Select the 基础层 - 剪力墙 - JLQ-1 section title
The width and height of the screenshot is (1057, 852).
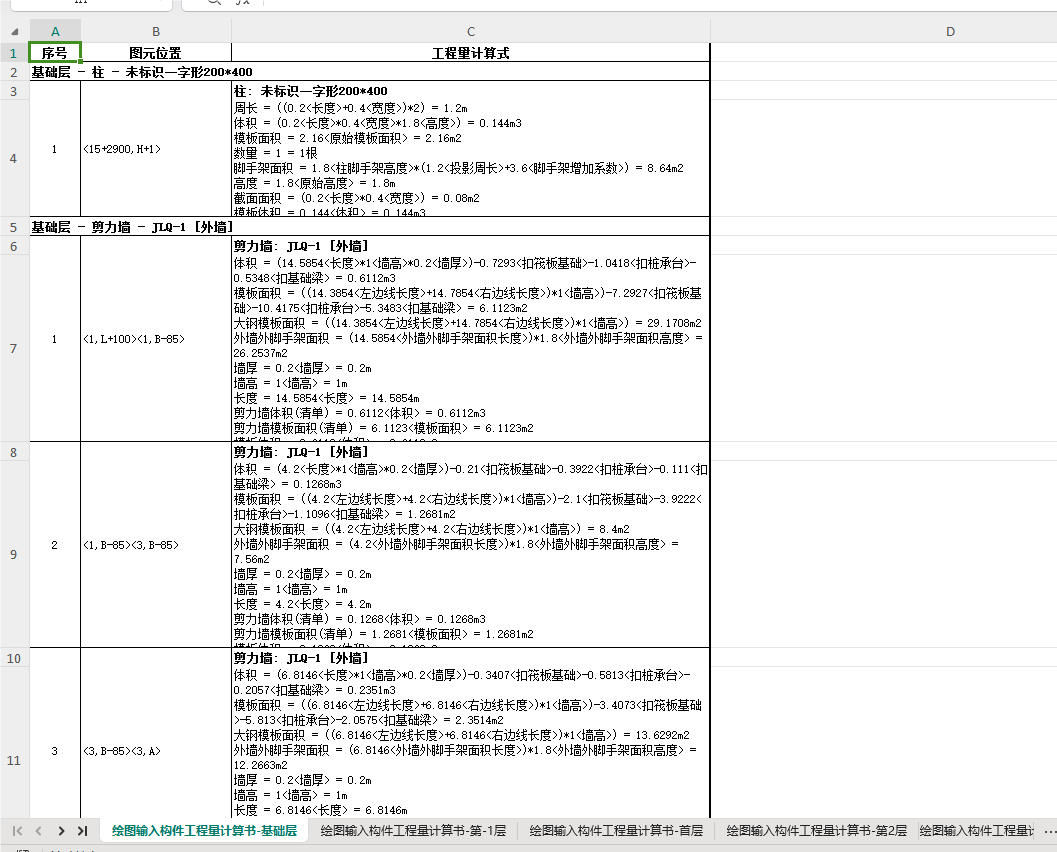tap(369, 226)
